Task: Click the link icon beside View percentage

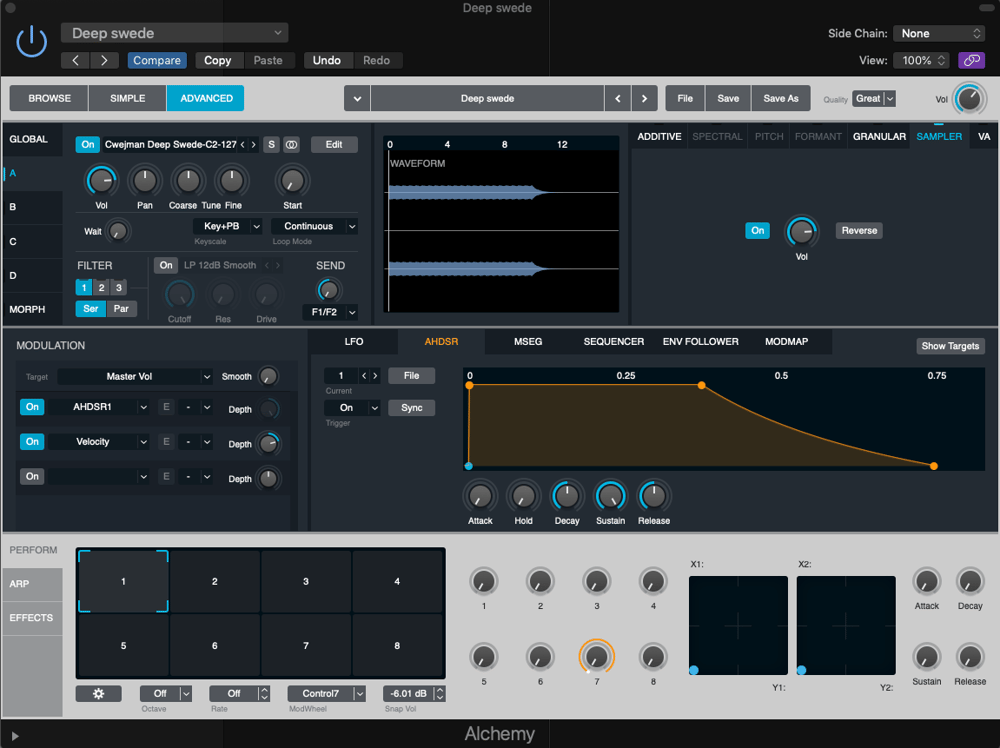Action: (x=971, y=61)
